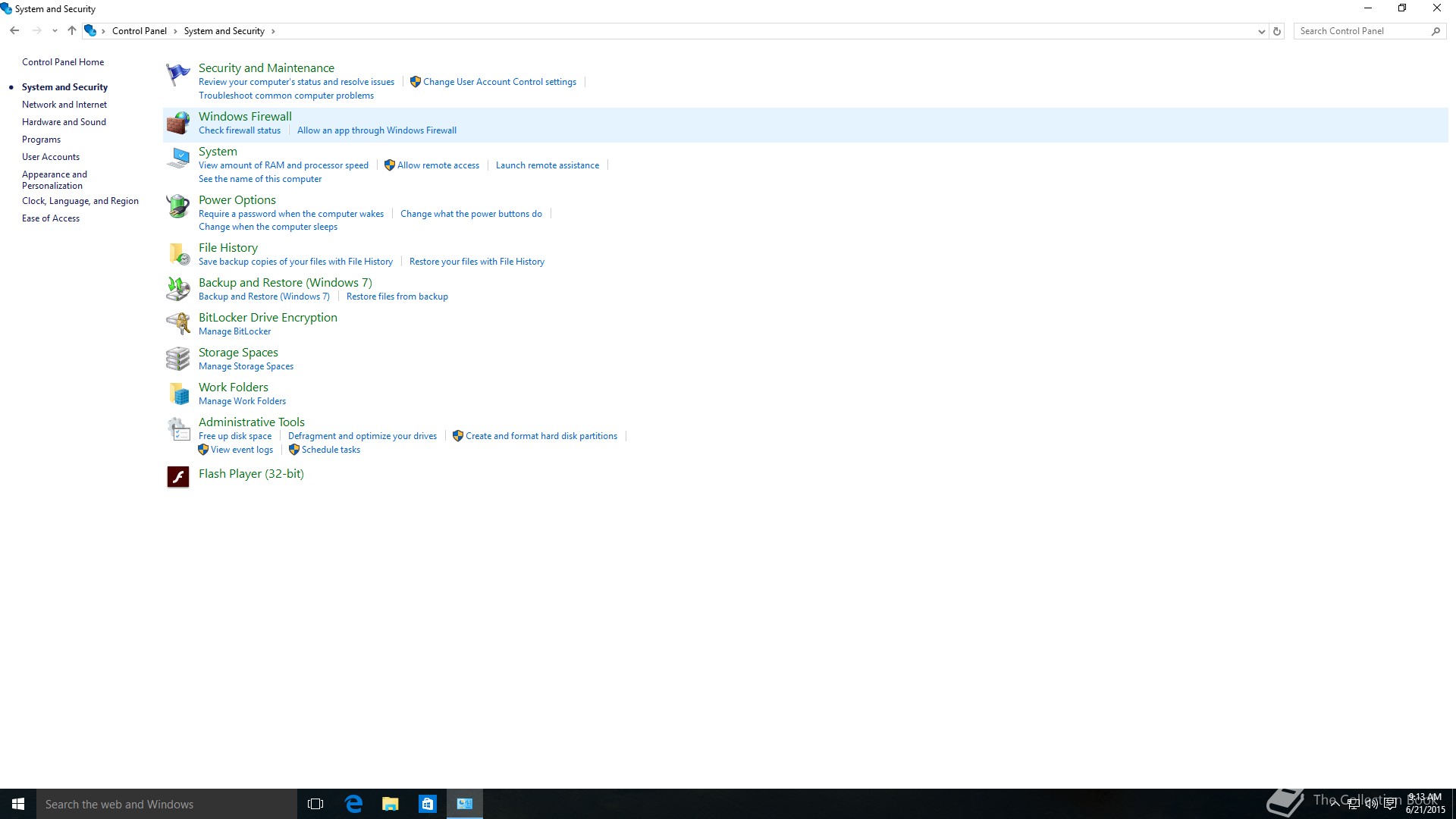Click the Administrative Tools icon

(177, 428)
